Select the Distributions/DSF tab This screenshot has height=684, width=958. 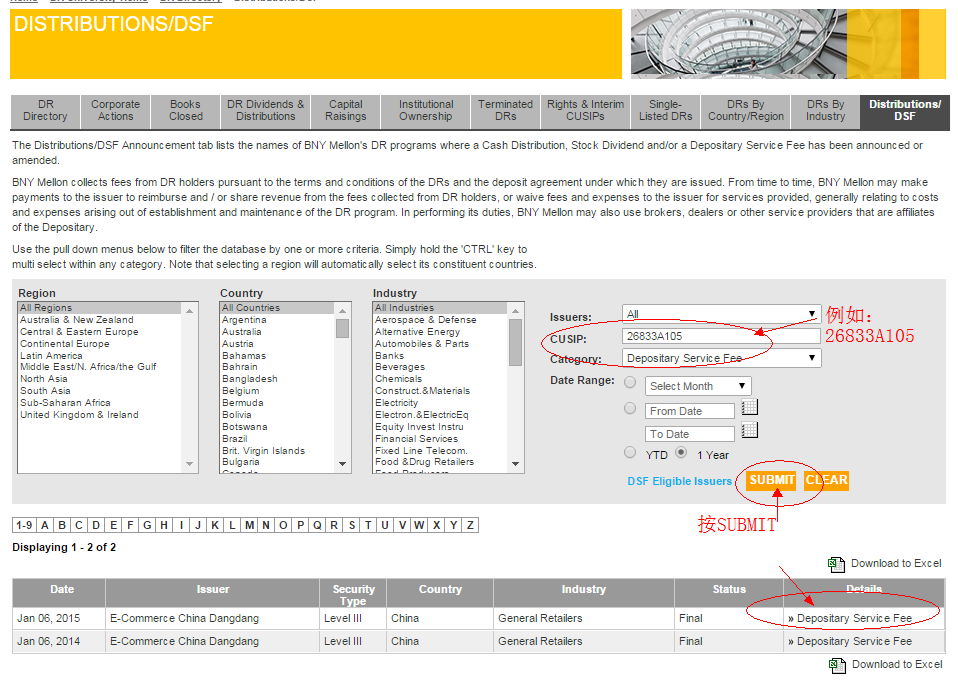905,111
